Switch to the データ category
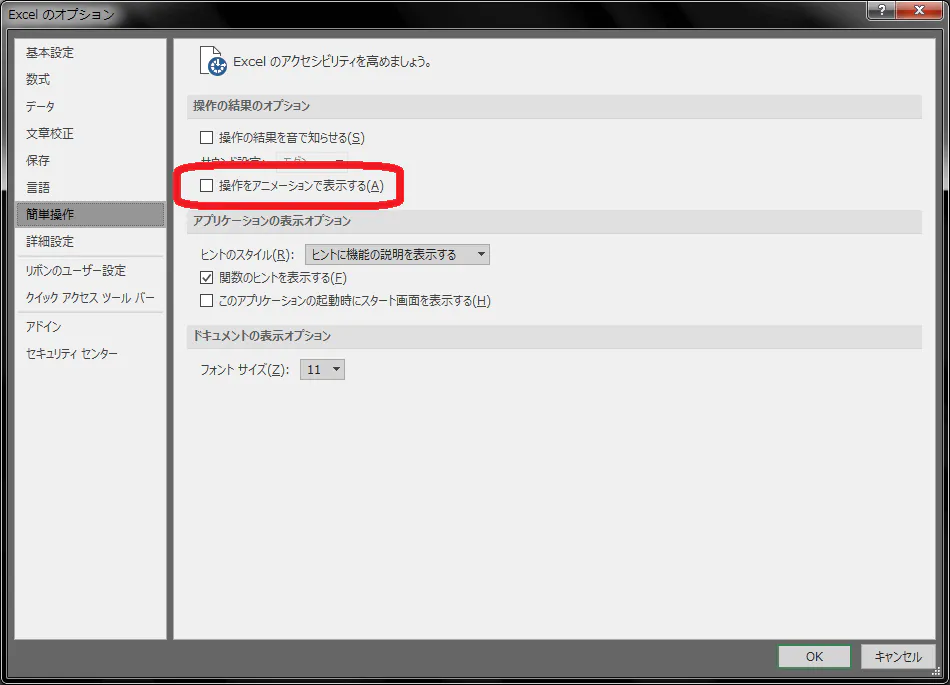The width and height of the screenshot is (950, 685). 40,107
